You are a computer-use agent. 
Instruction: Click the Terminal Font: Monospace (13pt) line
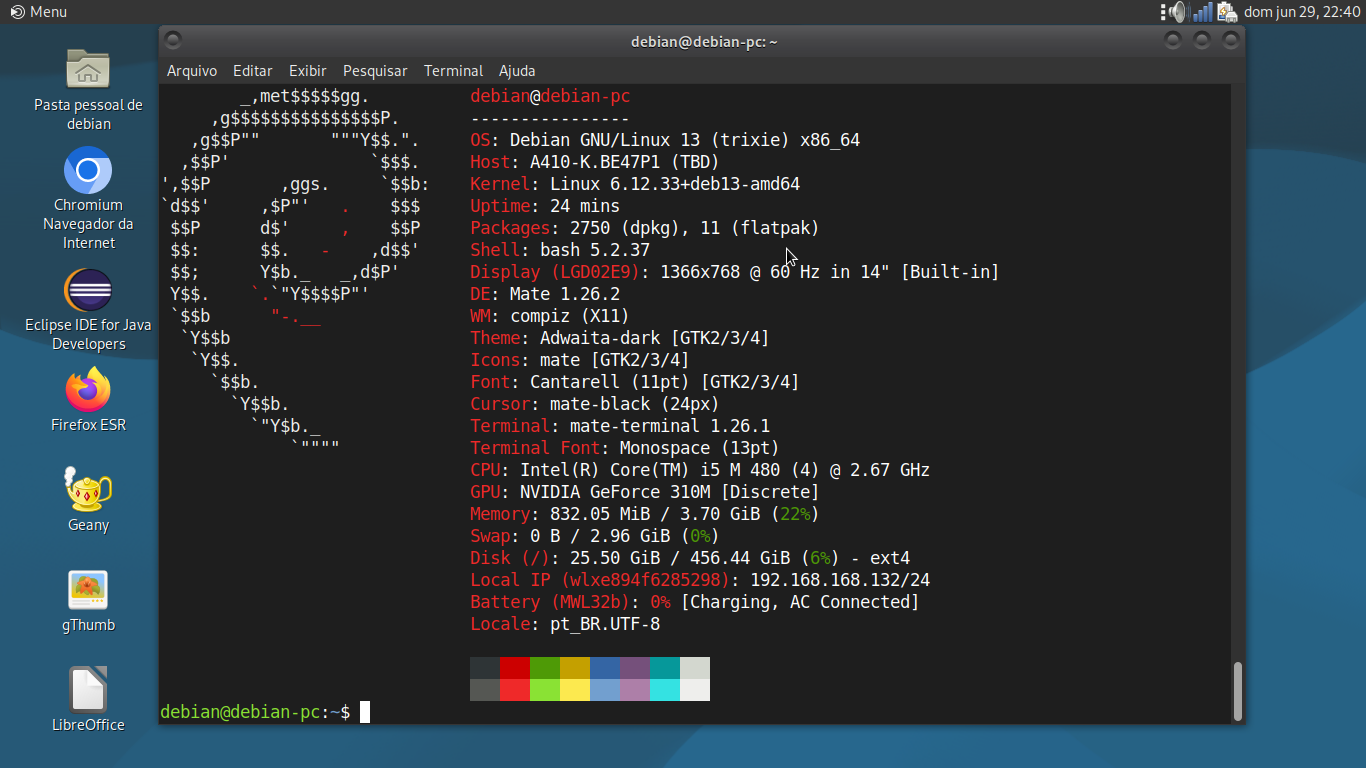[625, 448]
